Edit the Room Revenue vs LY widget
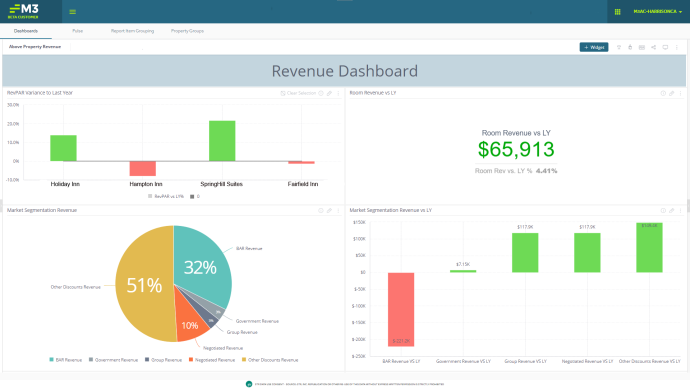Screen dimensions: 690x388 (x=672, y=93)
